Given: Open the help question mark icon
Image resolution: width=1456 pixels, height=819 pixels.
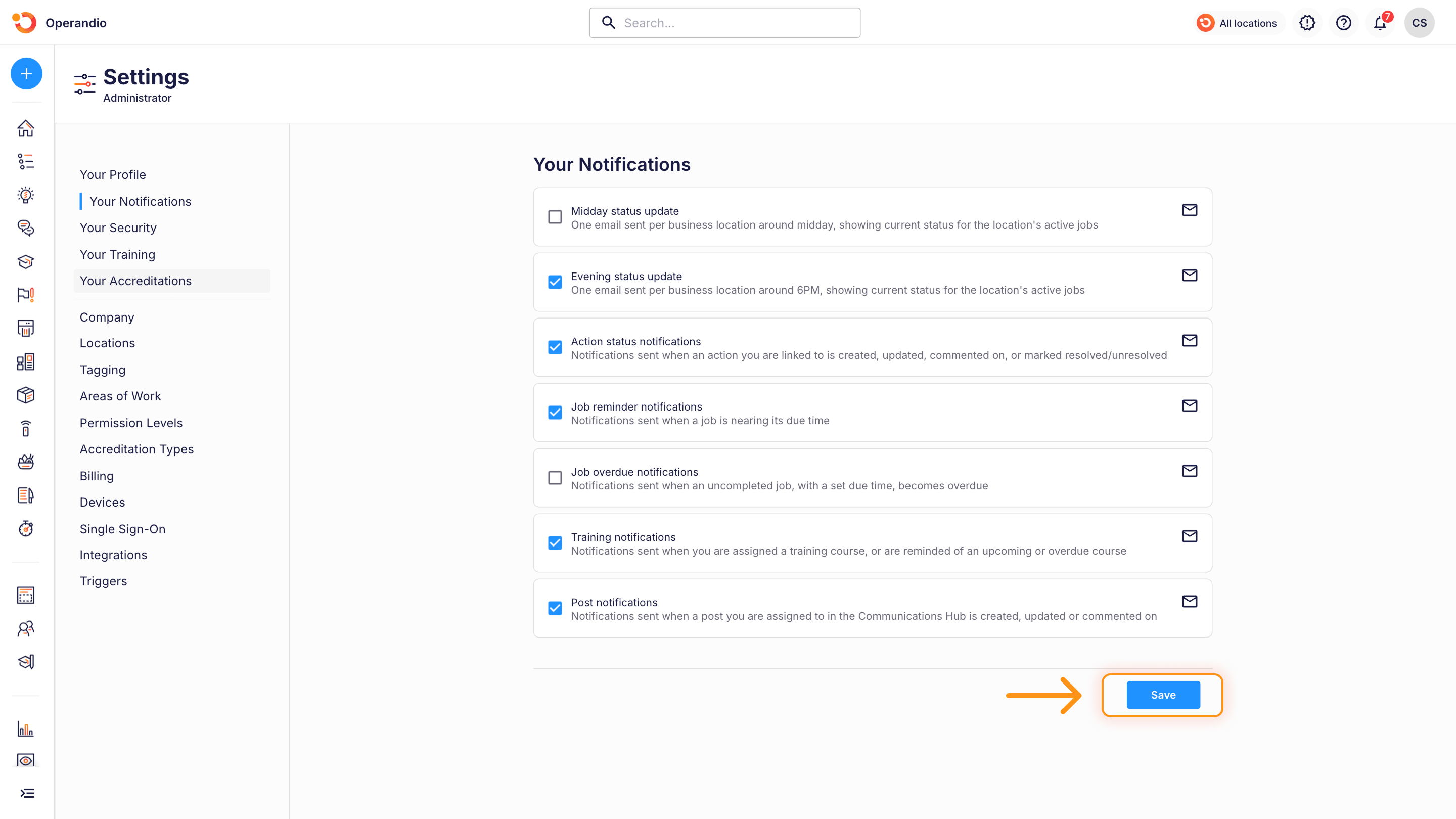Looking at the screenshot, I should tap(1344, 23).
